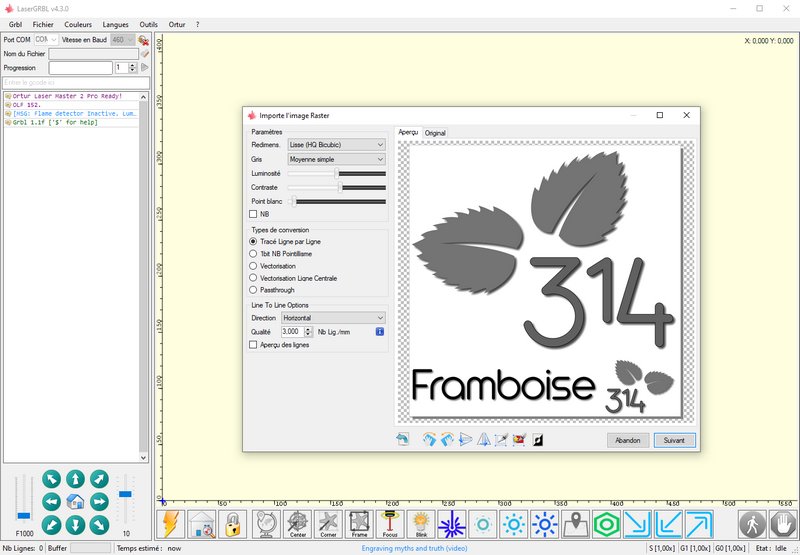Screen dimensions: 800x555
Task: Click the Corner custom button
Action: coord(328,524)
